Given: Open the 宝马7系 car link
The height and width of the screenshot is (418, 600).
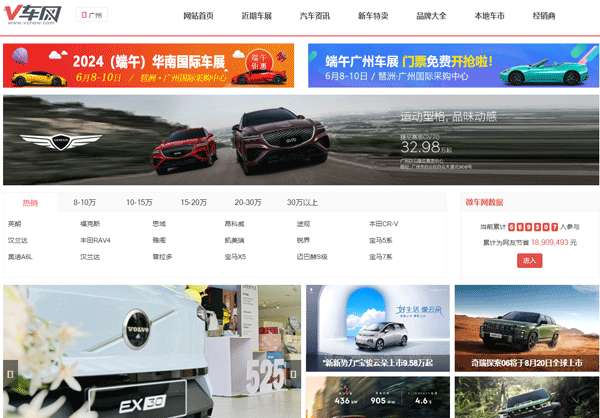Looking at the screenshot, I should click(x=380, y=257).
